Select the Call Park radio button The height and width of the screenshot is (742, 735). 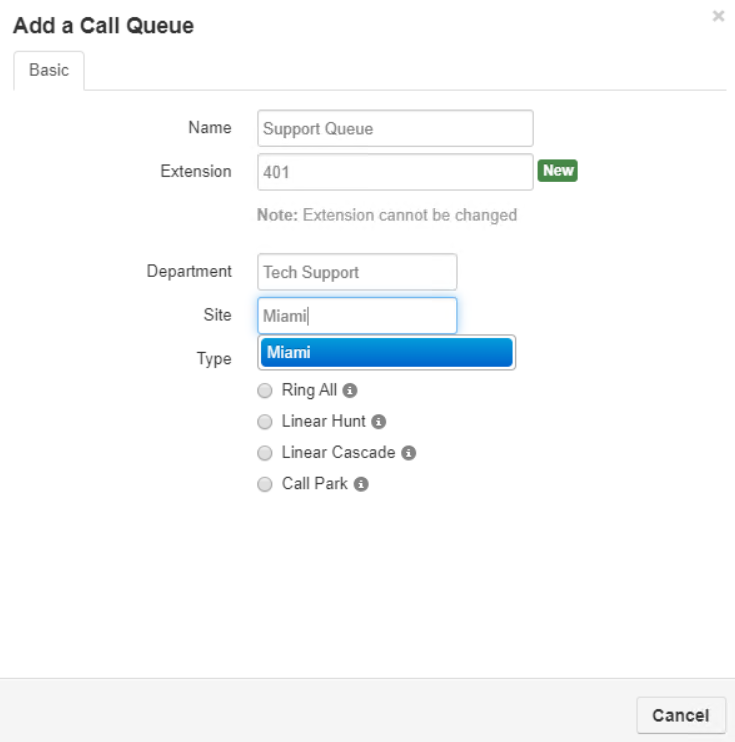[x=265, y=484]
